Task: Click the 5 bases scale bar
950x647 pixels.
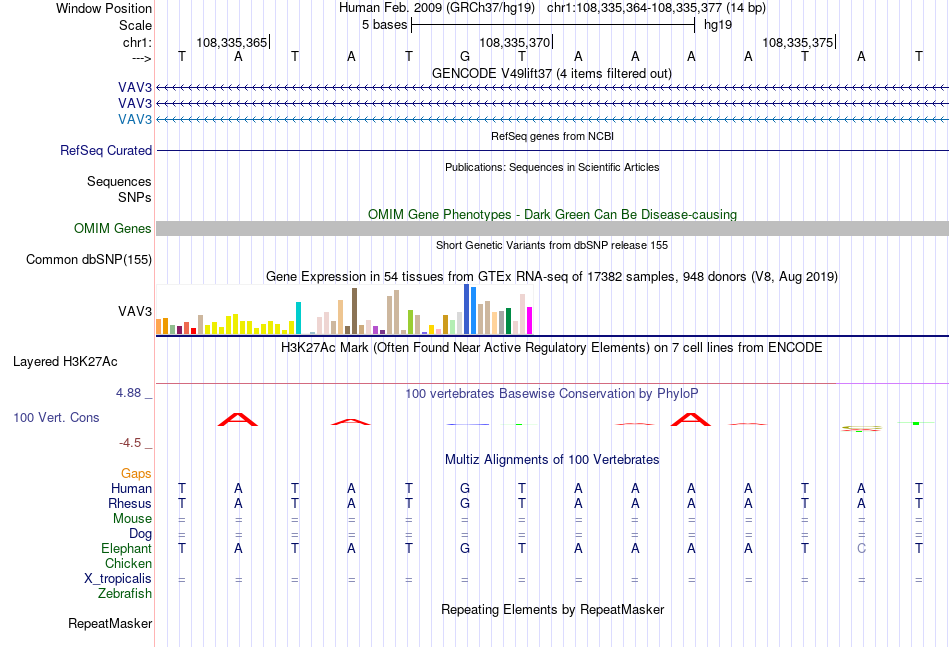Action: [x=553, y=25]
